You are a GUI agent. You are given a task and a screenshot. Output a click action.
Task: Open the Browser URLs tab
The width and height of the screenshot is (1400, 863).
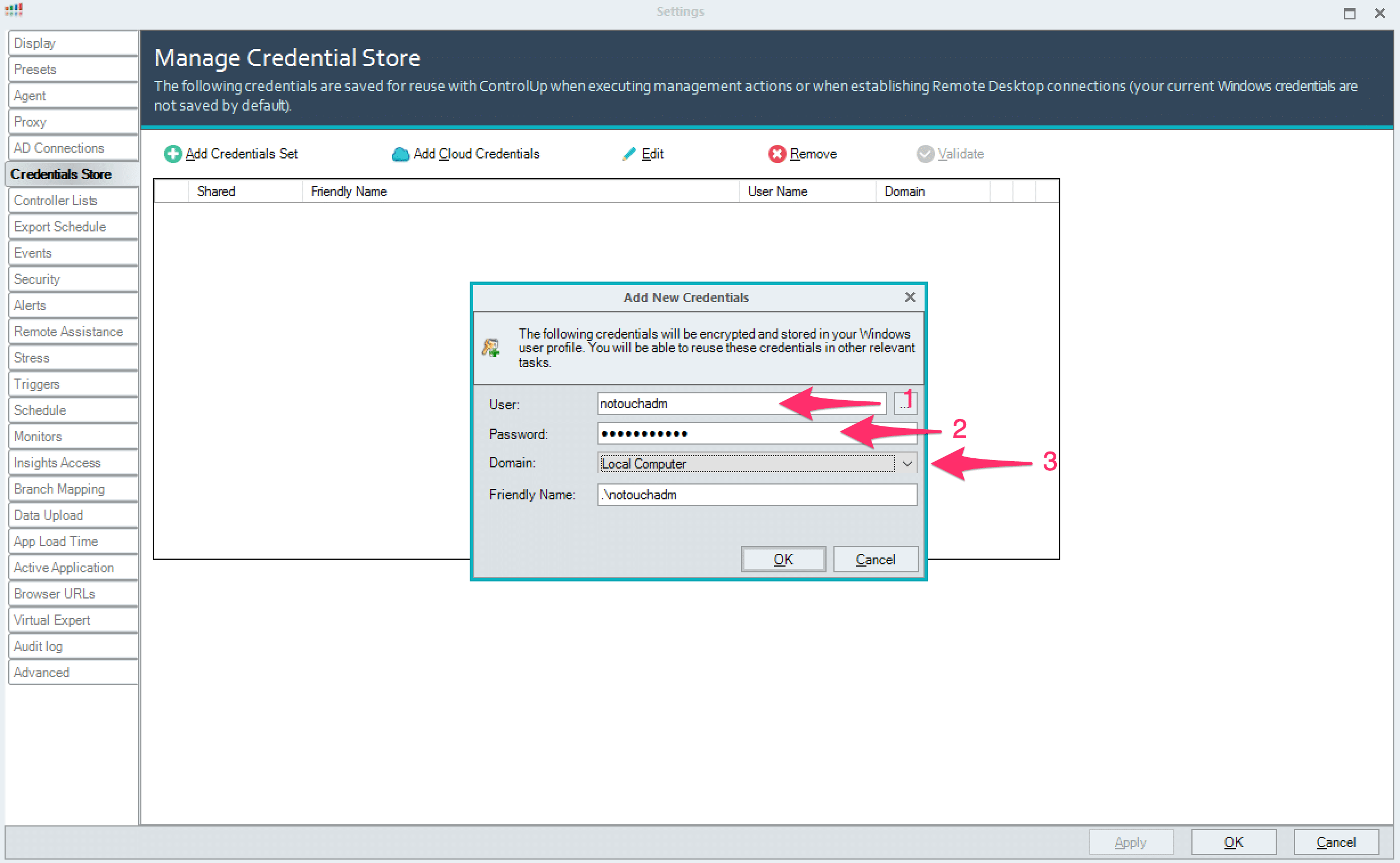coord(73,594)
